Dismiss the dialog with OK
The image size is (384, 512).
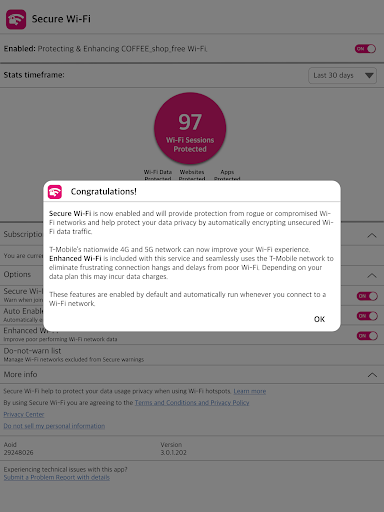point(319,319)
